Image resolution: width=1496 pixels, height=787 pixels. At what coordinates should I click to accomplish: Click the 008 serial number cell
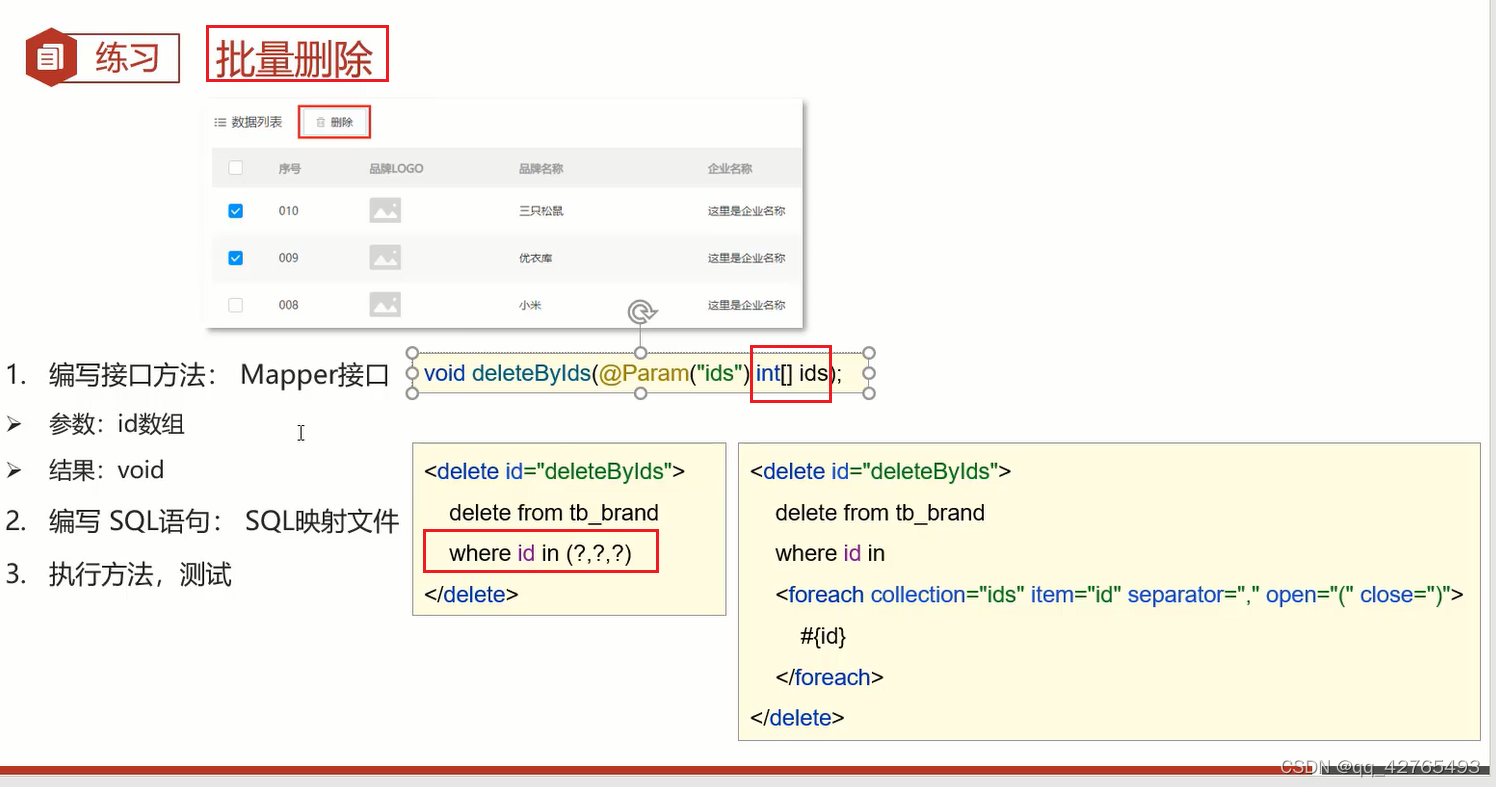pyautogui.click(x=289, y=305)
